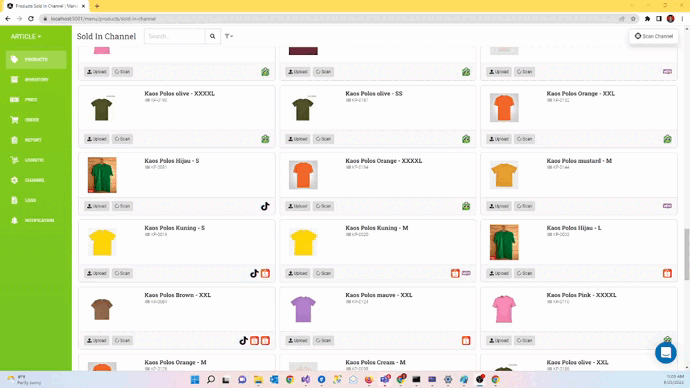The image size is (690, 388).
Task: Open Kaos Polos Orange - XXXXL title
Action: [384, 161]
